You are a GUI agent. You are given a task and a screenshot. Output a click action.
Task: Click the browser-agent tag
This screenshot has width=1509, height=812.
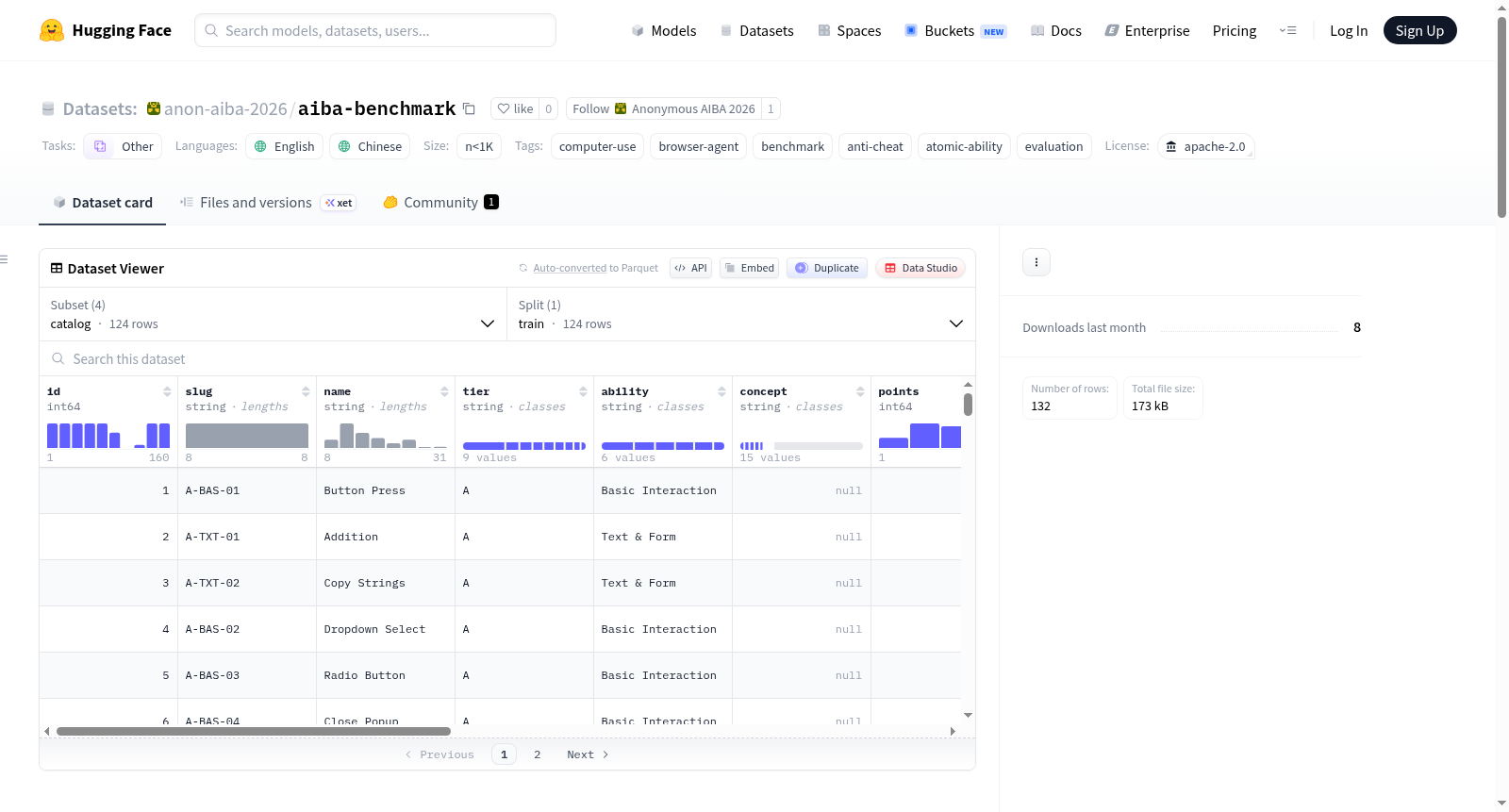(699, 146)
